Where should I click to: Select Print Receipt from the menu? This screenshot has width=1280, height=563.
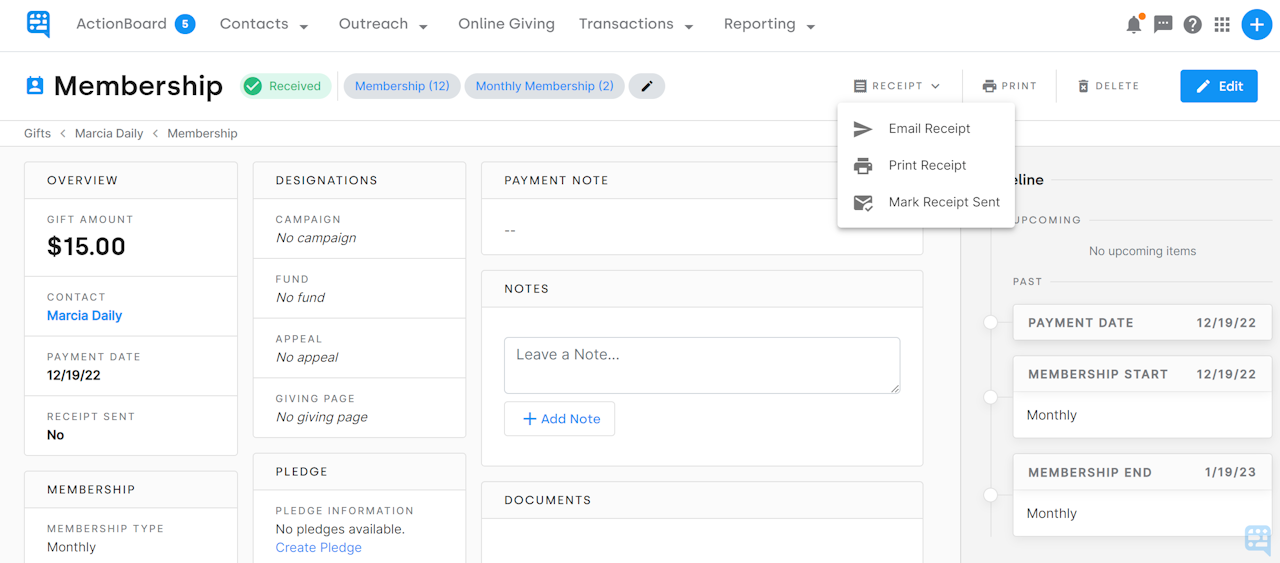(926, 166)
